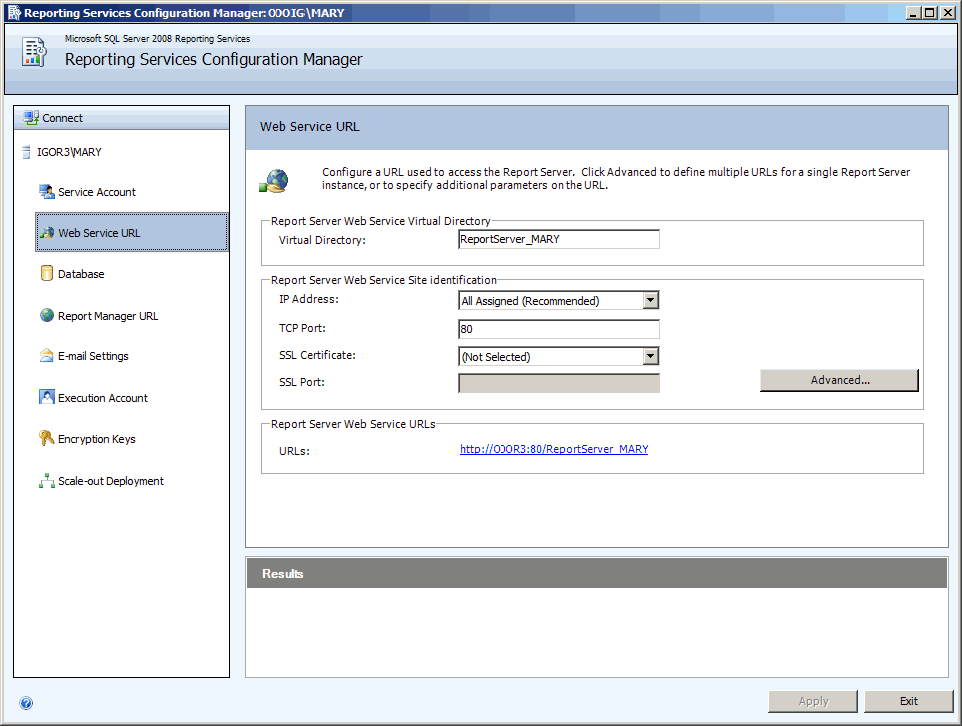Click the Reporting Services header logo icon
The height and width of the screenshot is (726, 962).
34,52
